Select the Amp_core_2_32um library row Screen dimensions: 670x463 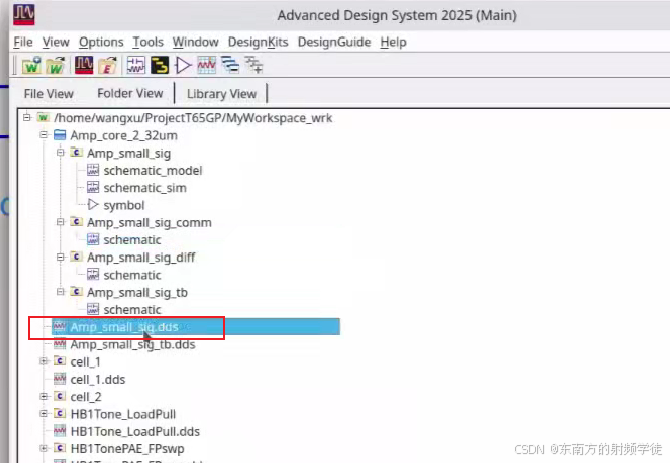[x=116, y=135]
